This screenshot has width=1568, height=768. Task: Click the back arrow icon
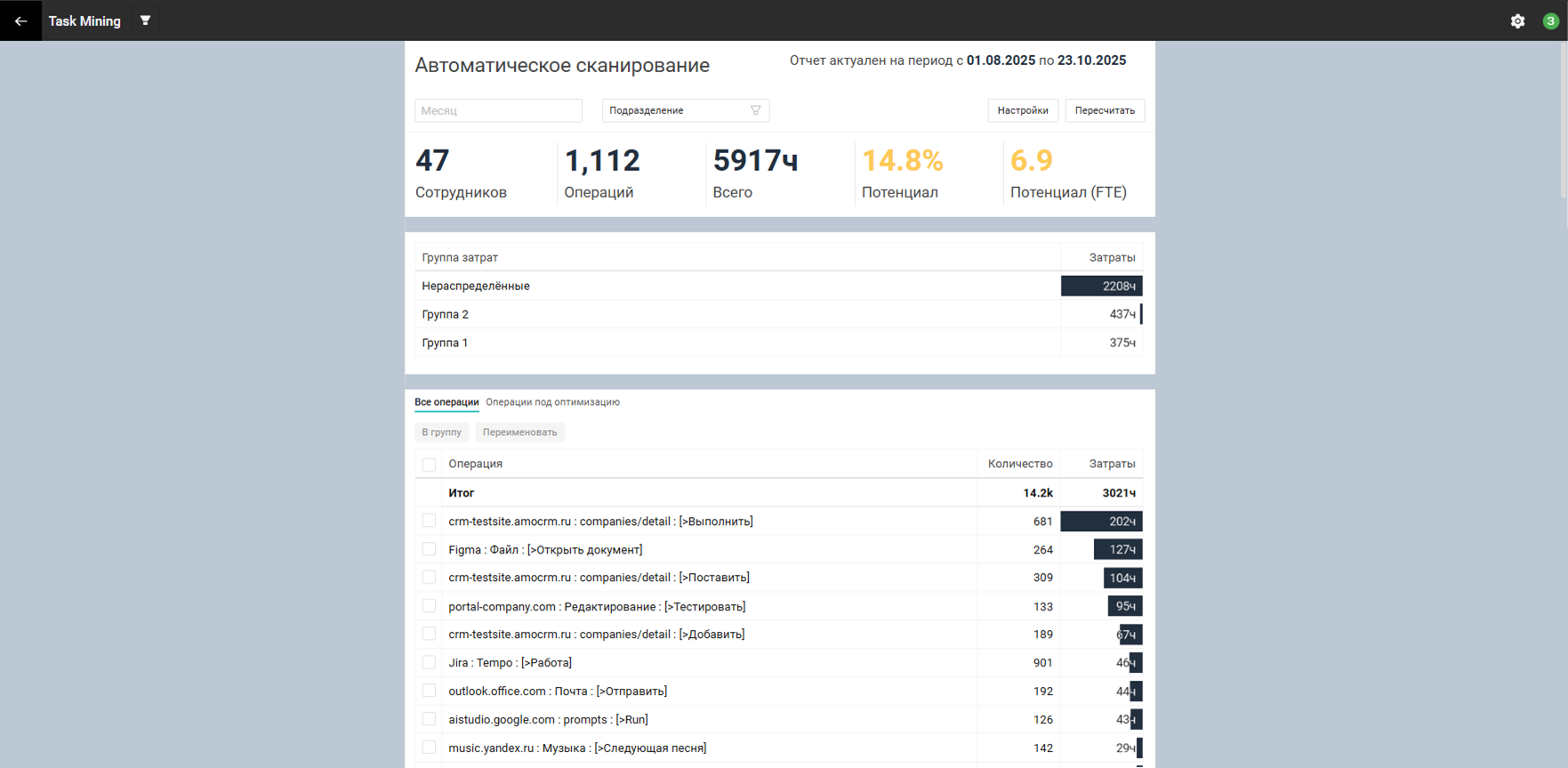20,20
